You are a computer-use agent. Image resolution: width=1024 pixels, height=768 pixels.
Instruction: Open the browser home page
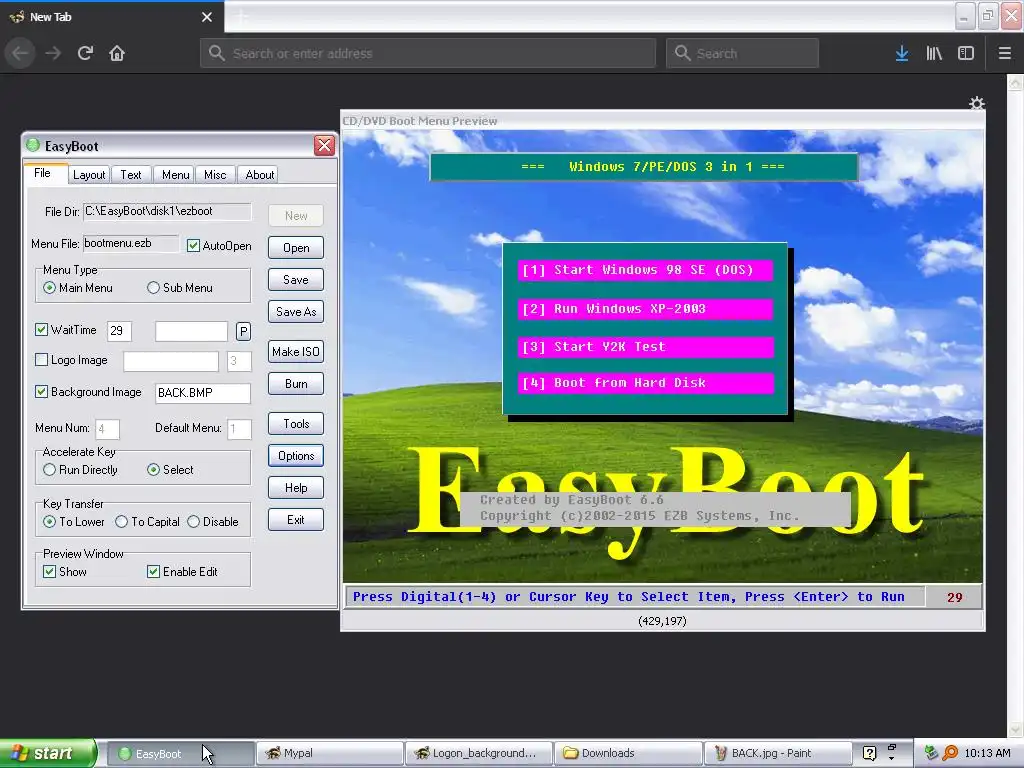117,53
